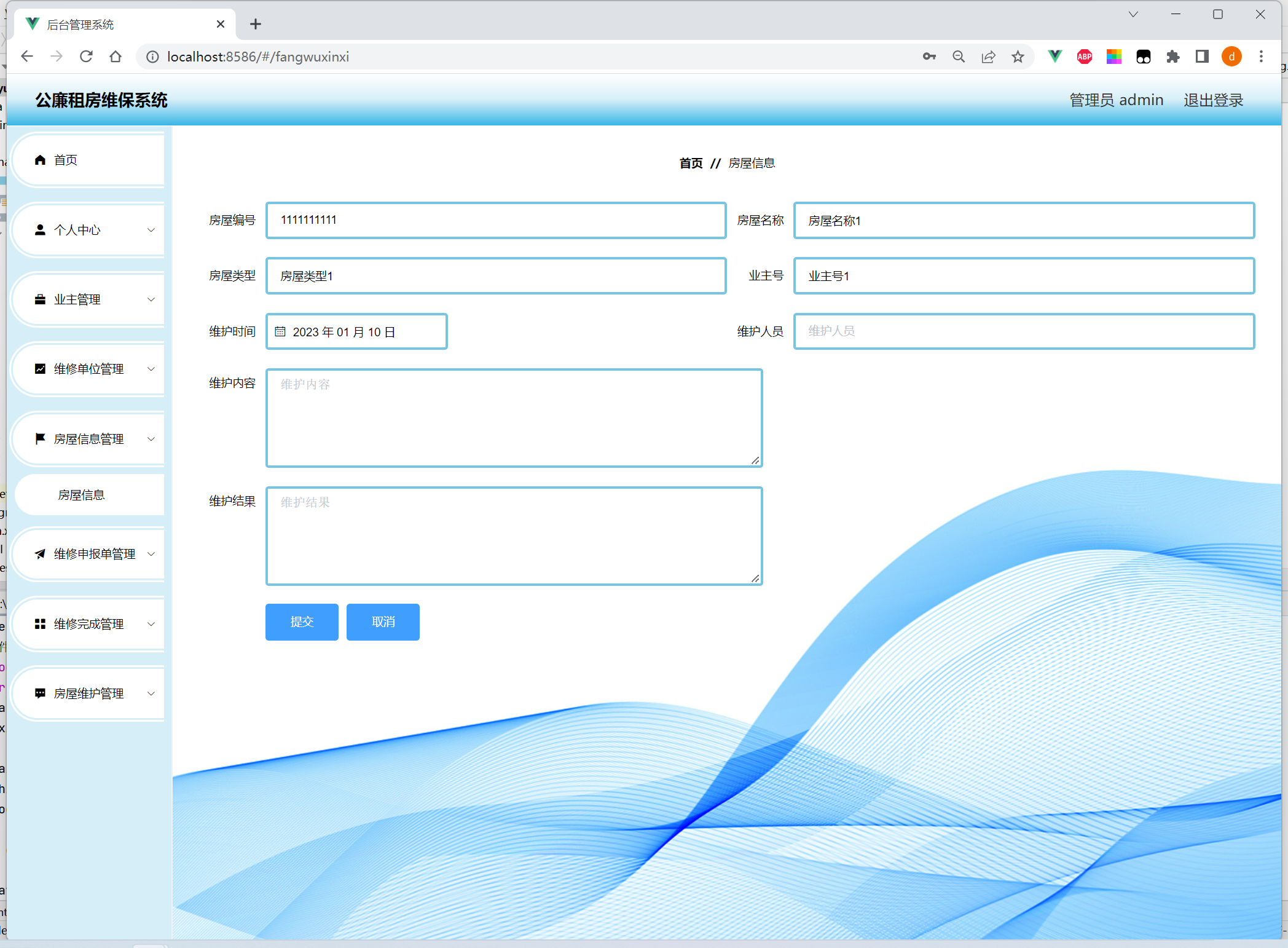Click the 维护内容 text area
The width and height of the screenshot is (1288, 948).
coord(514,418)
